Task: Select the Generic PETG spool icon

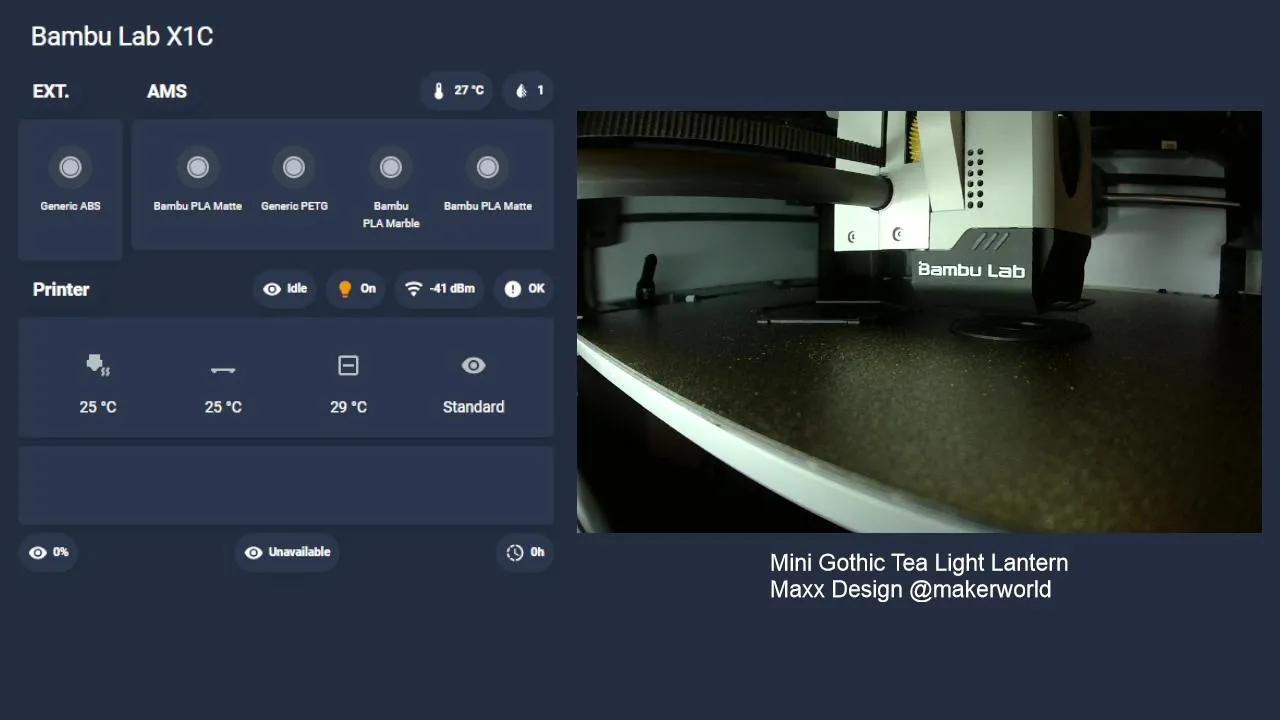Action: (294, 167)
